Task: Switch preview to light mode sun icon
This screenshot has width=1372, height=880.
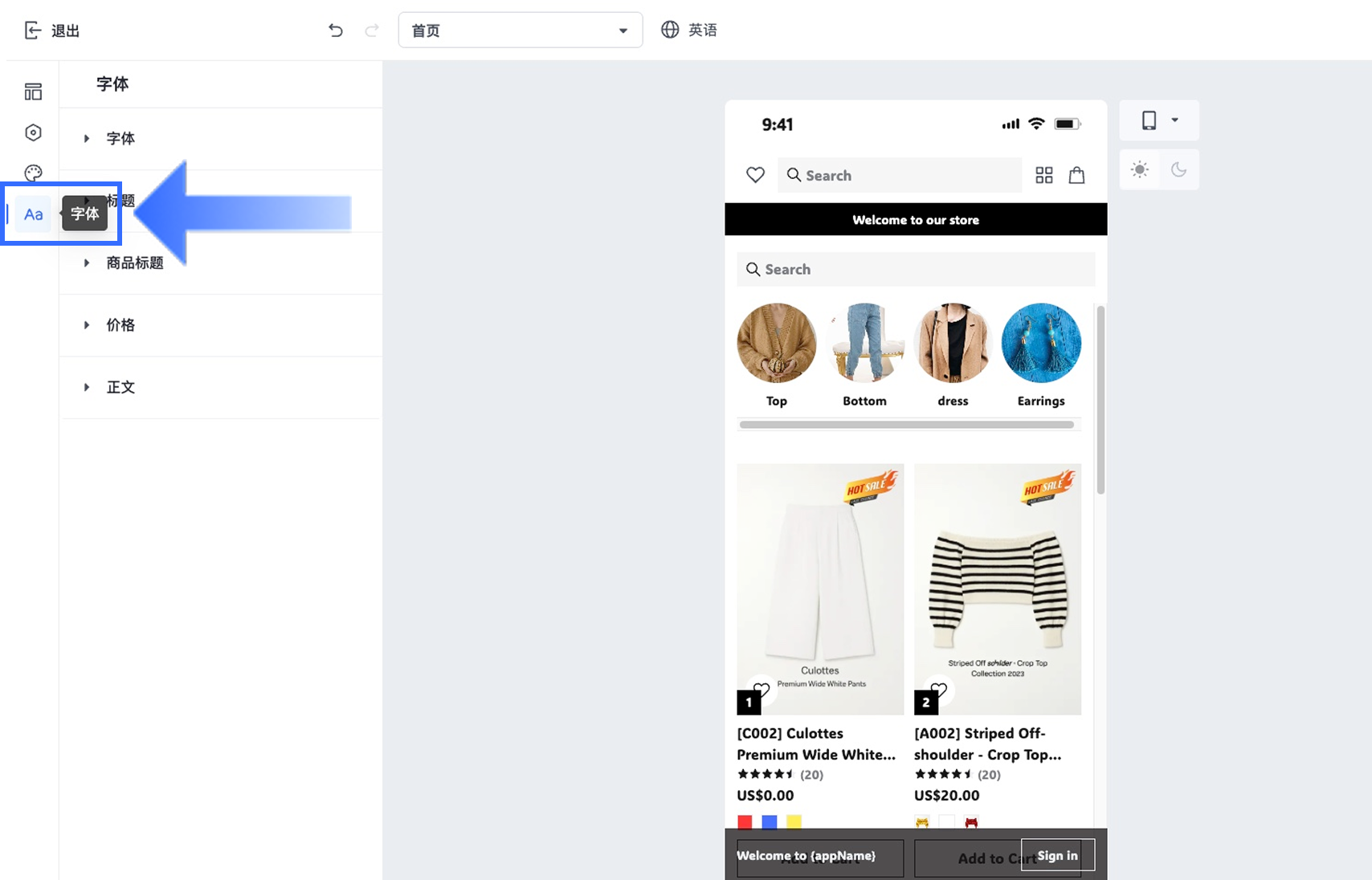Action: [x=1140, y=169]
